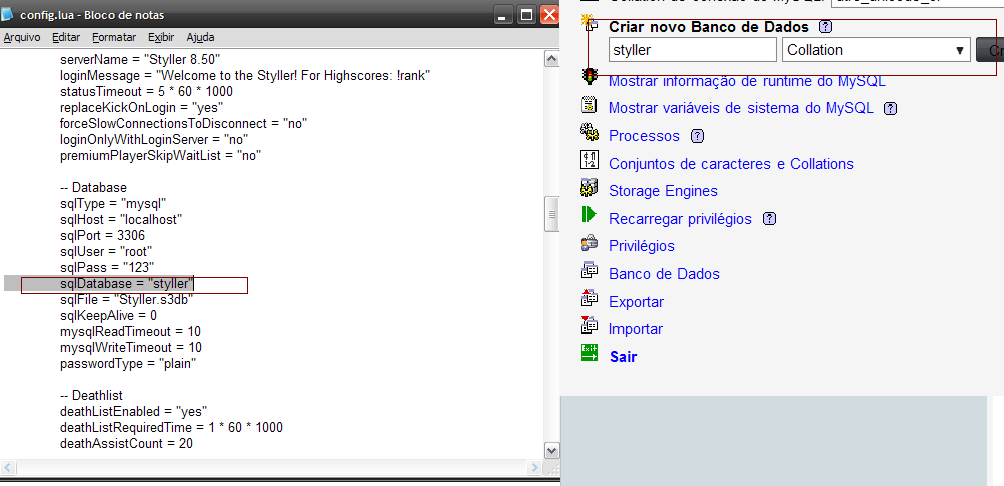Image resolution: width=1004 pixels, height=486 pixels.
Task: Click the Notepad horizontal scrollbar right arrow
Action: pyautogui.click(x=535, y=467)
